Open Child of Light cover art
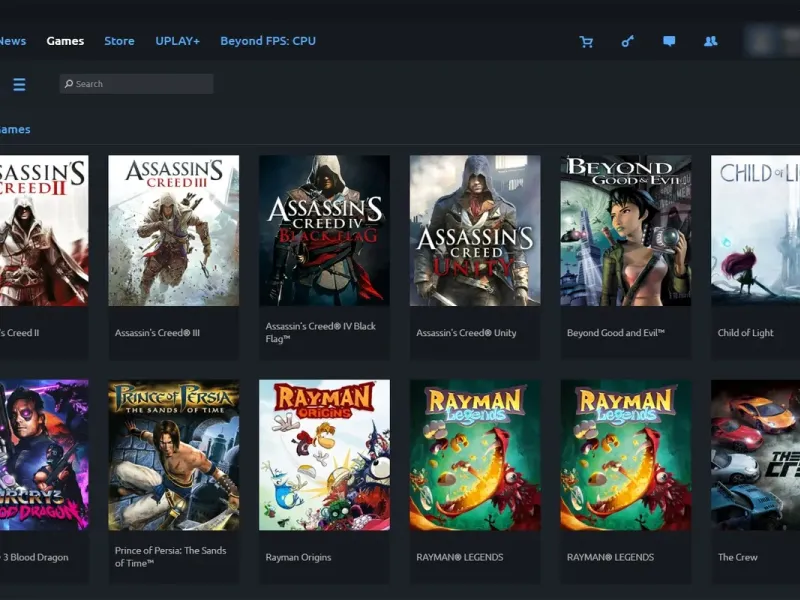800x600 pixels. click(756, 231)
